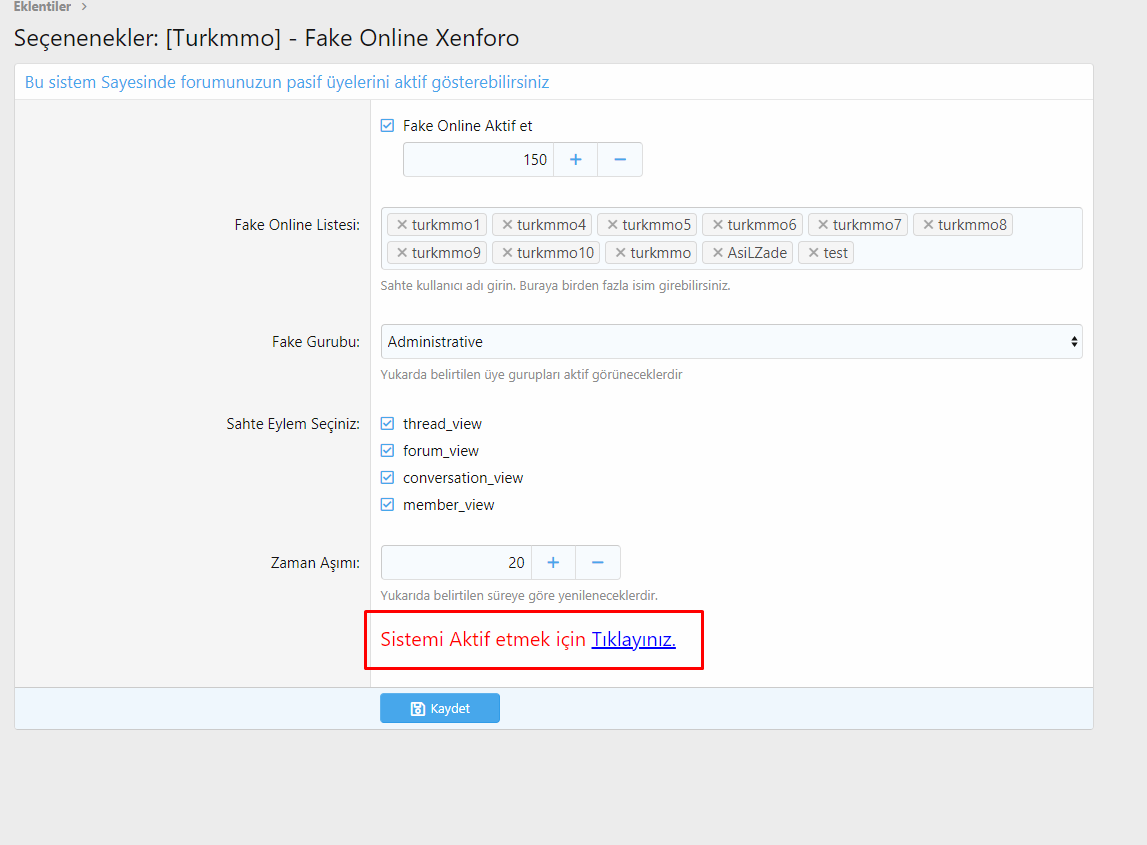
Task: Click the Zaman Aşımı field showing 20
Action: click(456, 563)
